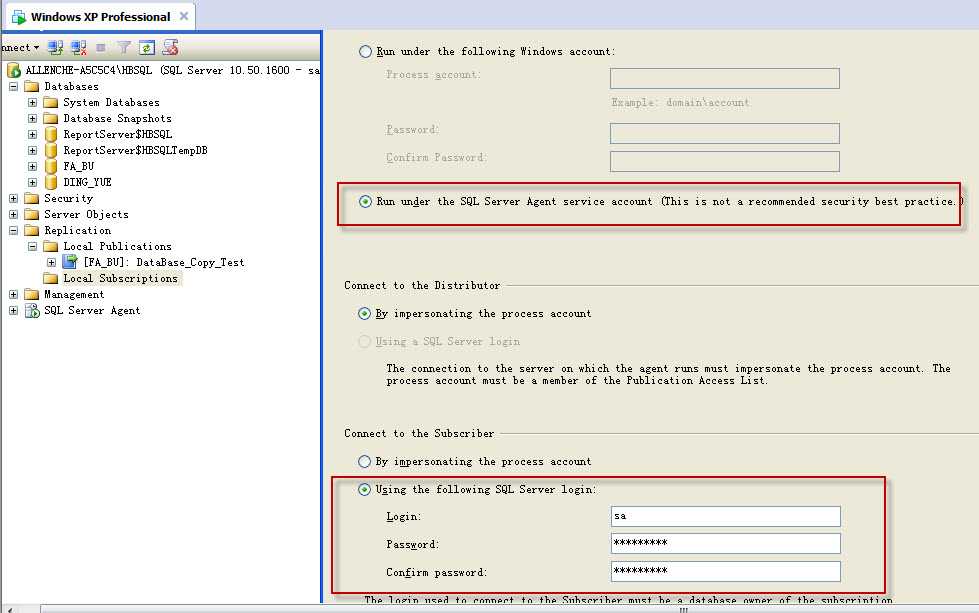Expand the FA_BU database

32,167
